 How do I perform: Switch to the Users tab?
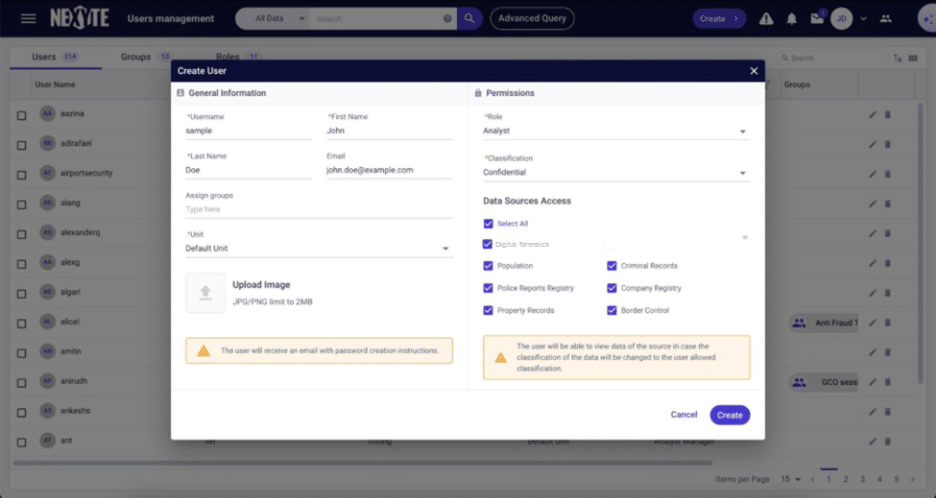pyautogui.click(x=56, y=57)
